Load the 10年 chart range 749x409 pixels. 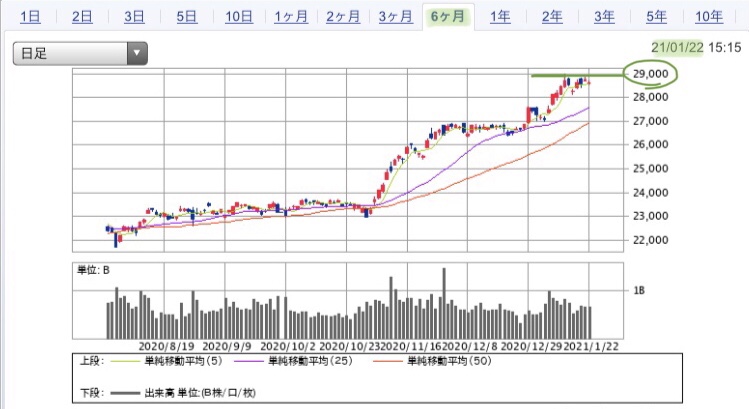click(709, 17)
